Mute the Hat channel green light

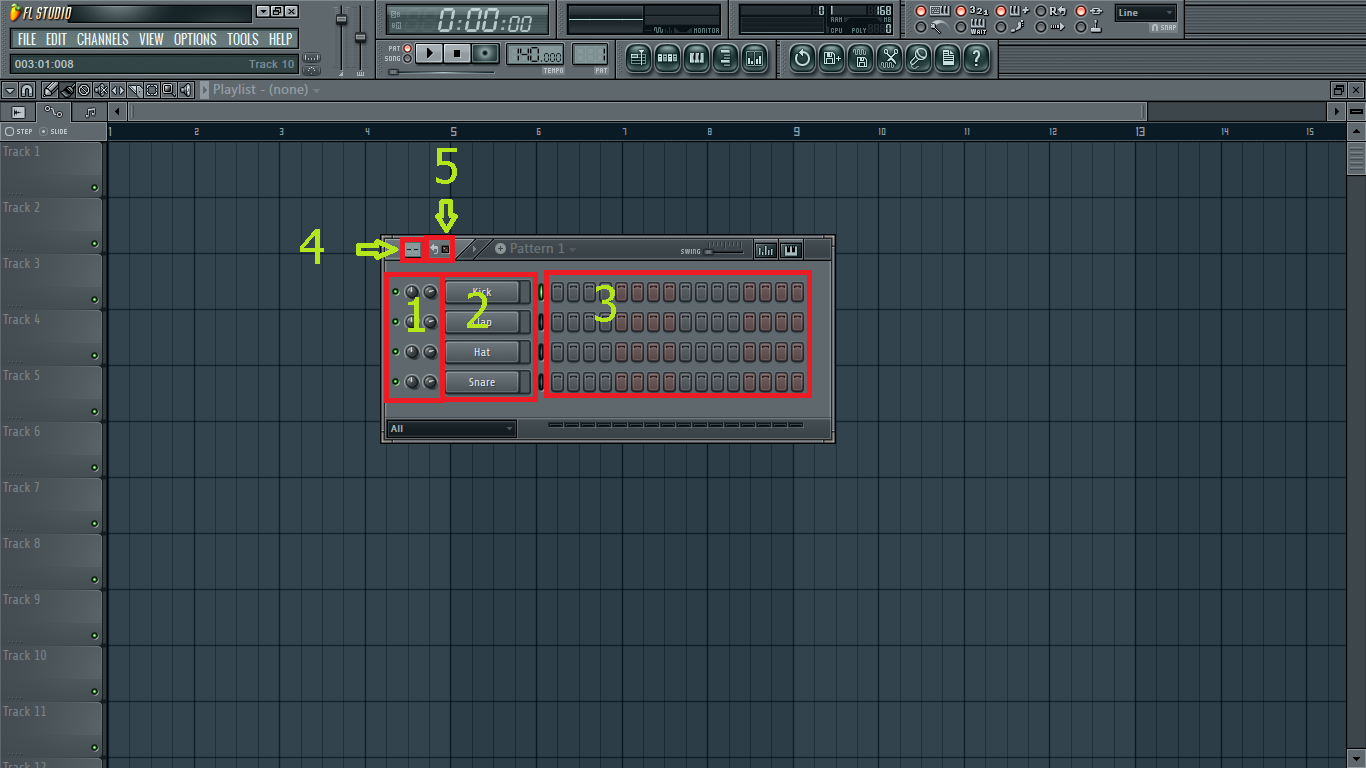point(395,352)
